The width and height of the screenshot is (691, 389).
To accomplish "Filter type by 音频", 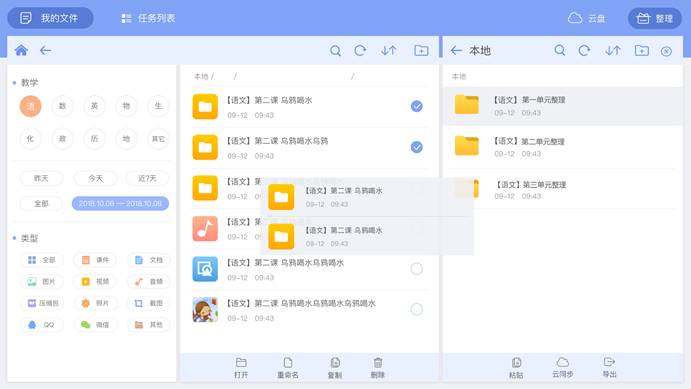I will point(149,282).
